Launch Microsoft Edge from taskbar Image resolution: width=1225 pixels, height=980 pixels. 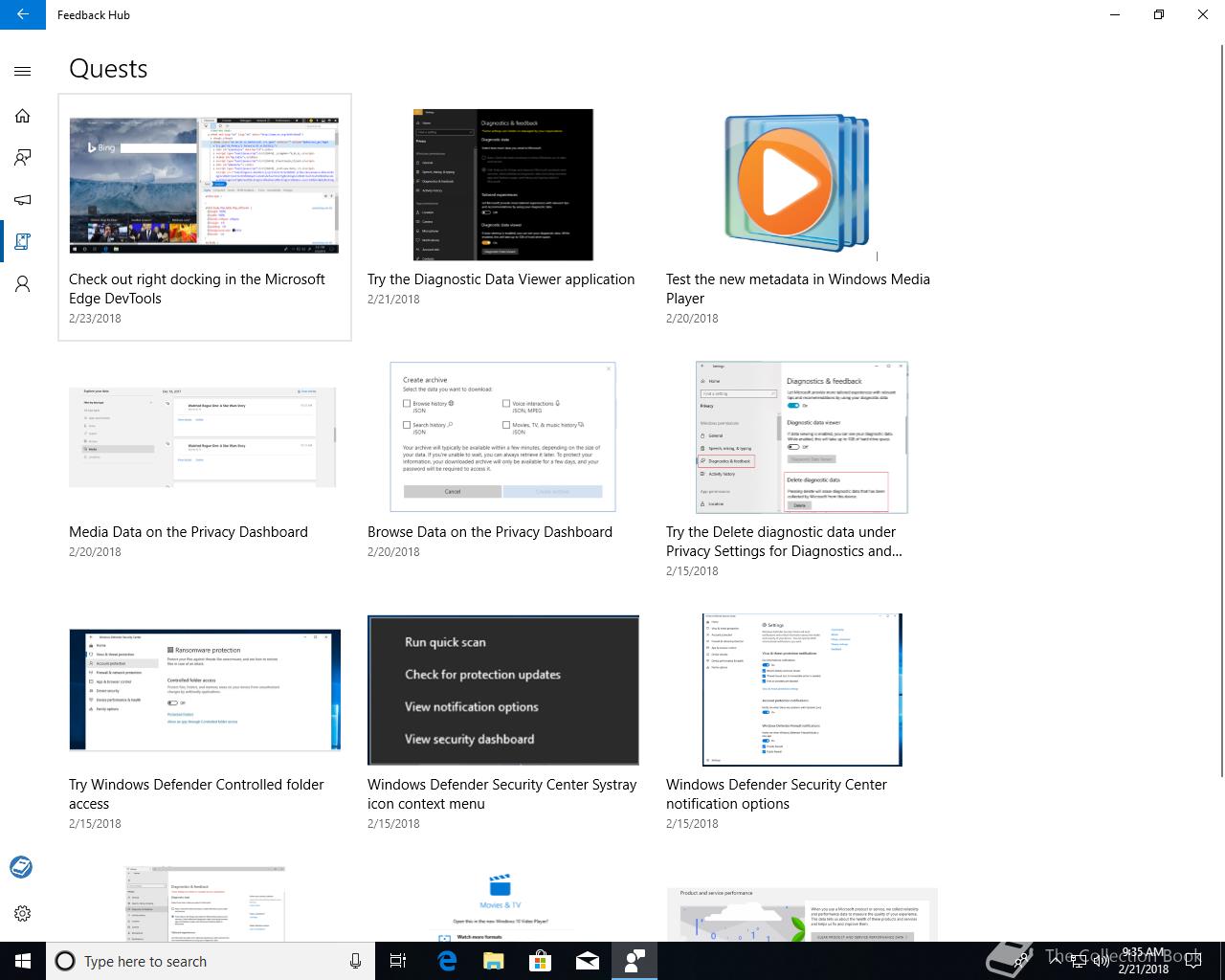click(x=446, y=961)
